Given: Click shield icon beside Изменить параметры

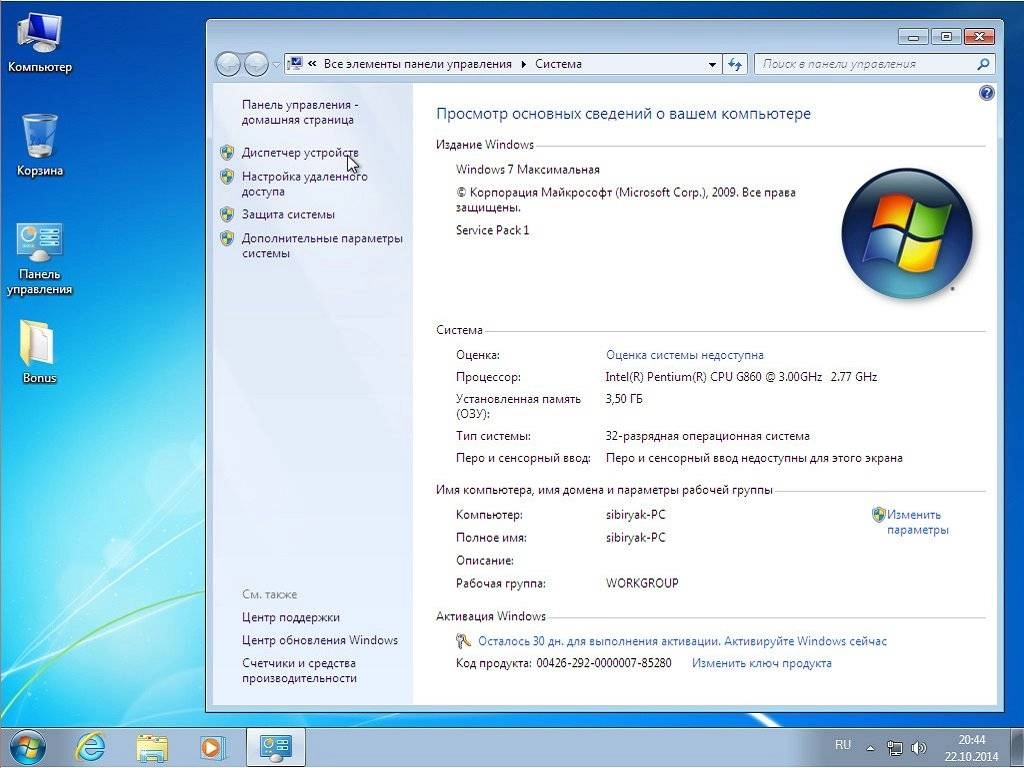Looking at the screenshot, I should pos(878,515).
